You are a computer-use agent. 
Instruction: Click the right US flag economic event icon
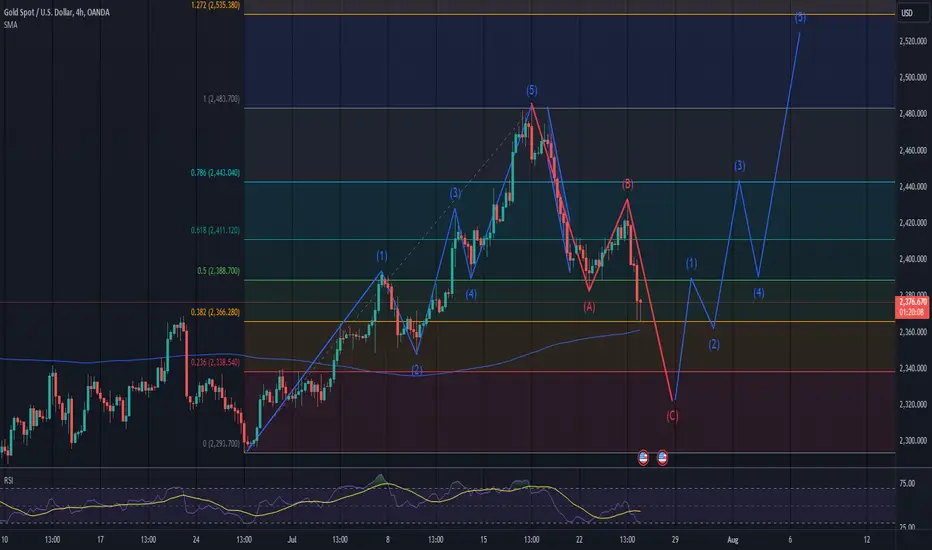click(662, 458)
